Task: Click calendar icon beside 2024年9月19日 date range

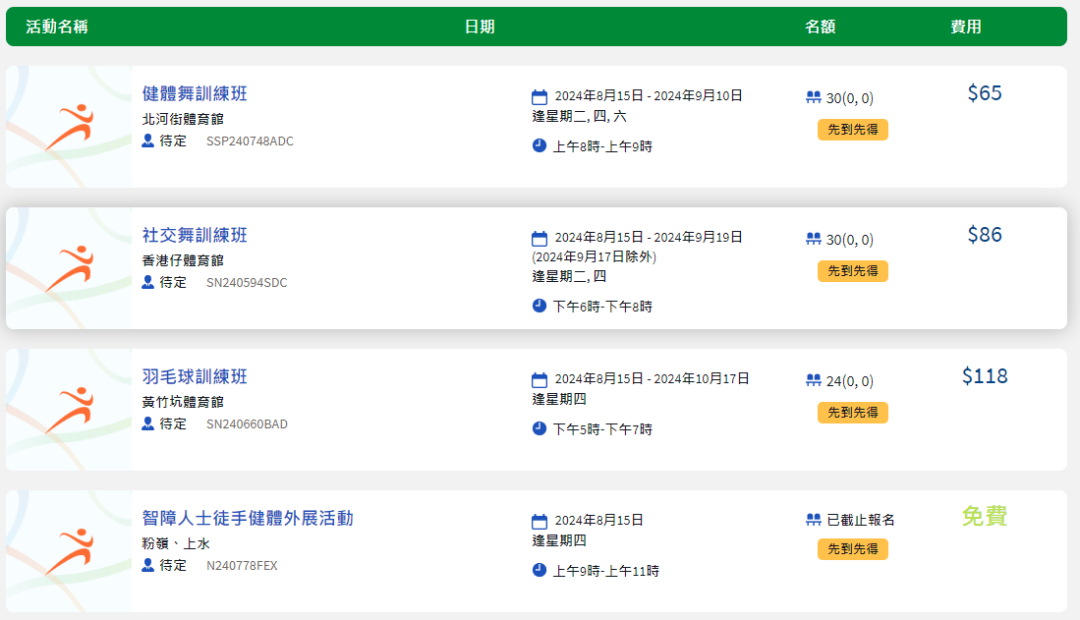Action: [539, 238]
